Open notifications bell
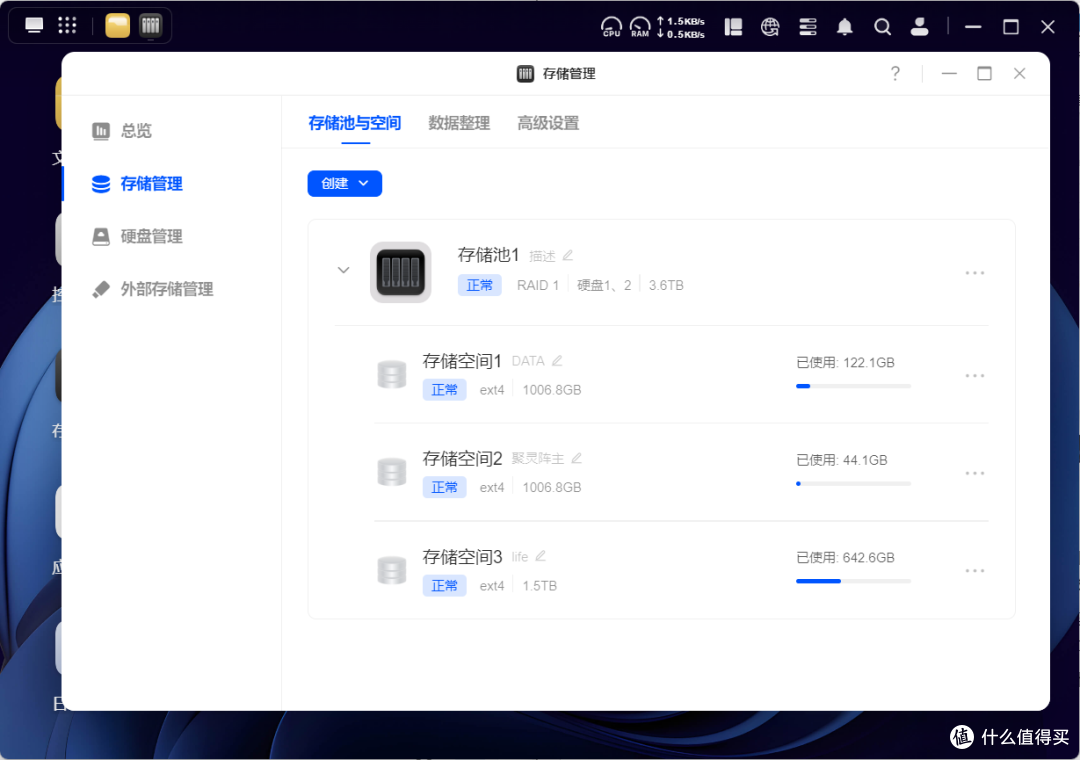The width and height of the screenshot is (1080, 760). [x=844, y=27]
